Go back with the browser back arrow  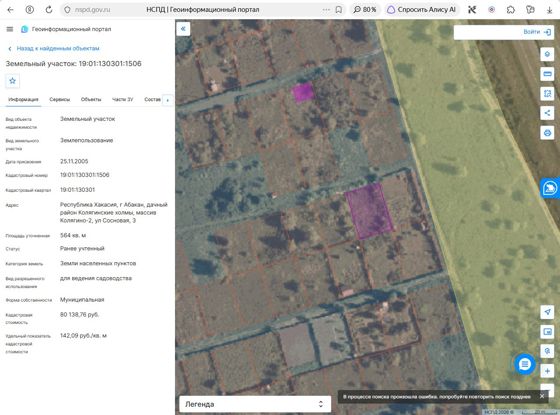point(10,10)
